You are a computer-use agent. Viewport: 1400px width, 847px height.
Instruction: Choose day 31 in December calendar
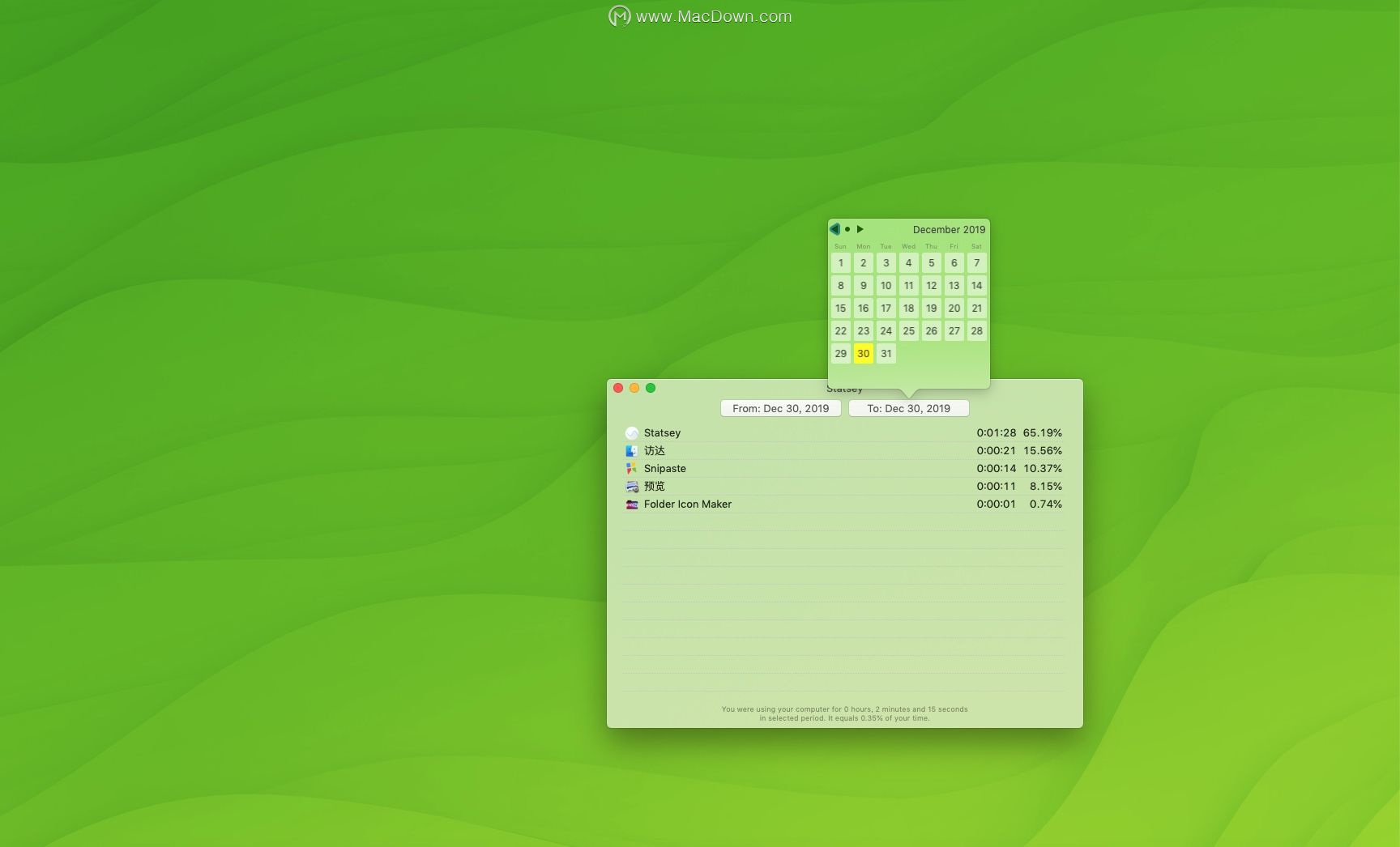pos(886,354)
